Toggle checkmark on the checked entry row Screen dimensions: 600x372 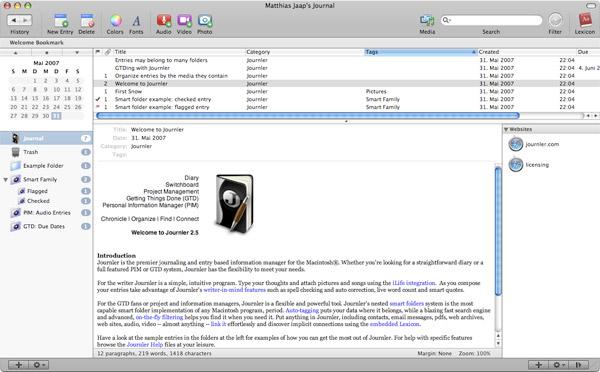point(98,99)
